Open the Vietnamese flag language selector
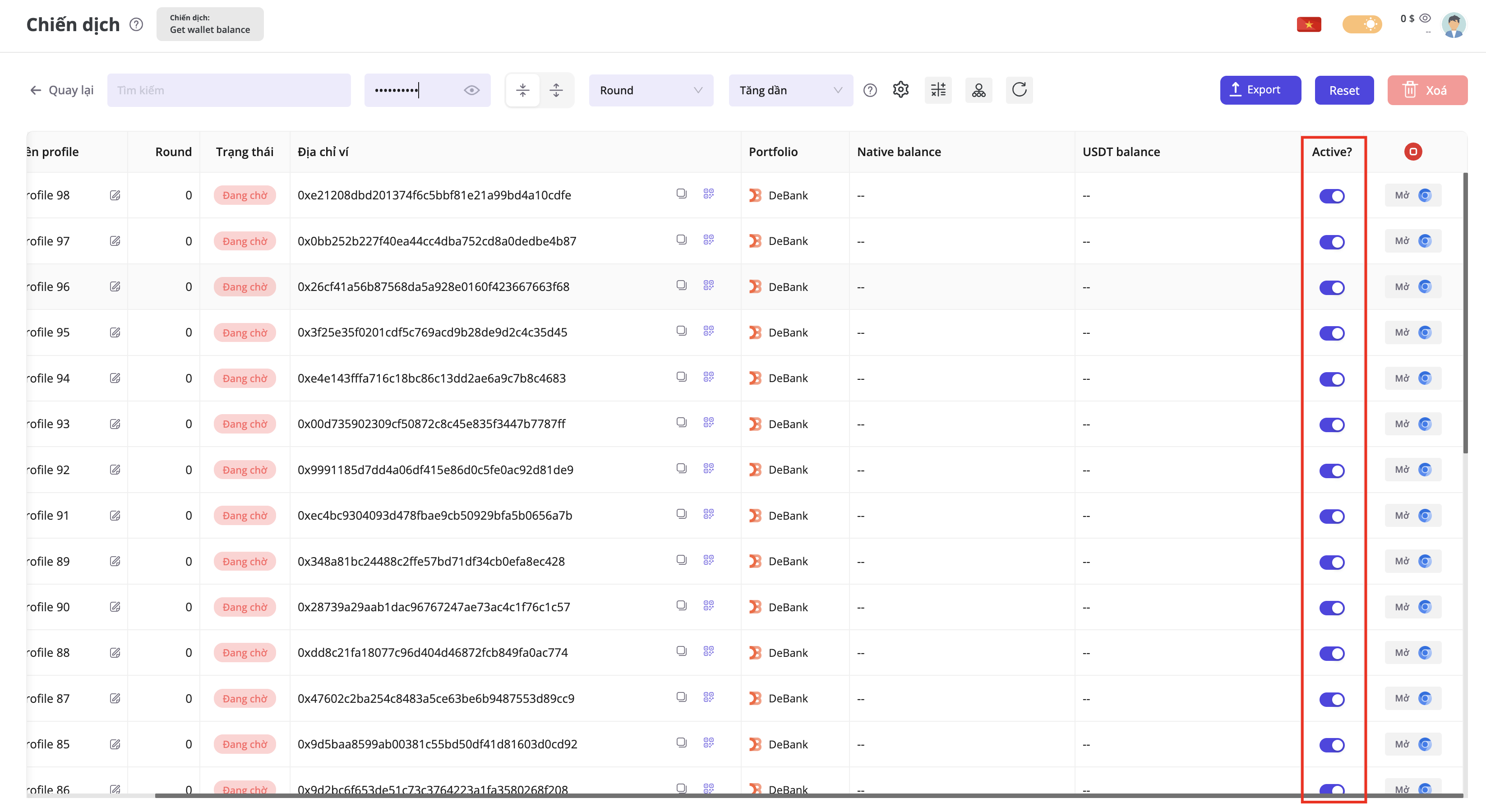Viewport: 1486px width, 812px height. [x=1308, y=24]
